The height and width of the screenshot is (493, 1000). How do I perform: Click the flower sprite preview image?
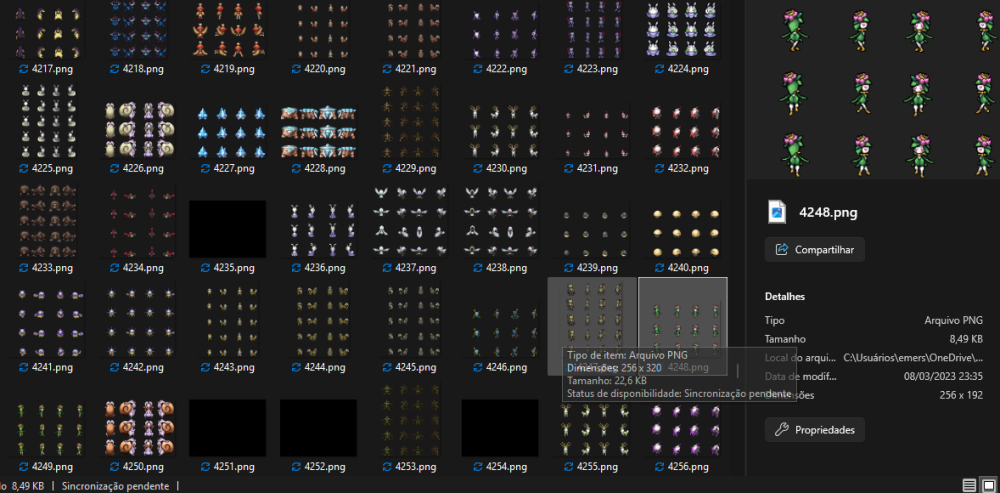(x=872, y=89)
